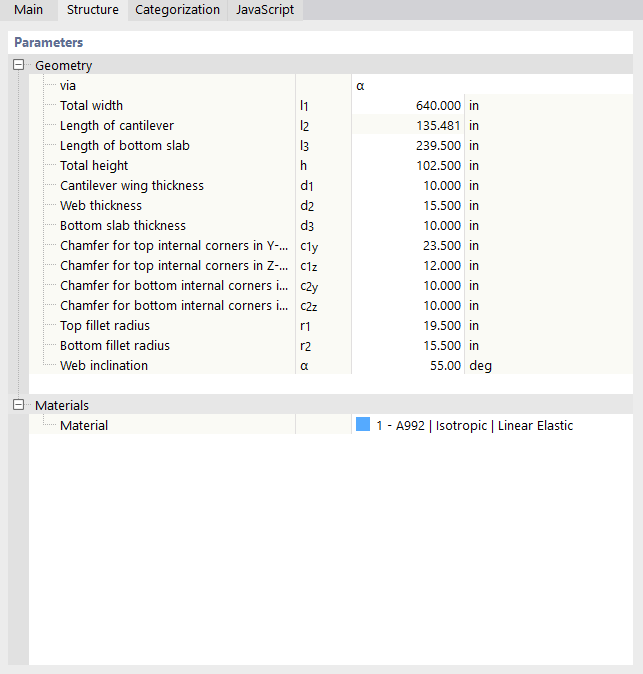The image size is (643, 674).
Task: Click the l3 symbol cell
Action: pyautogui.click(x=323, y=145)
